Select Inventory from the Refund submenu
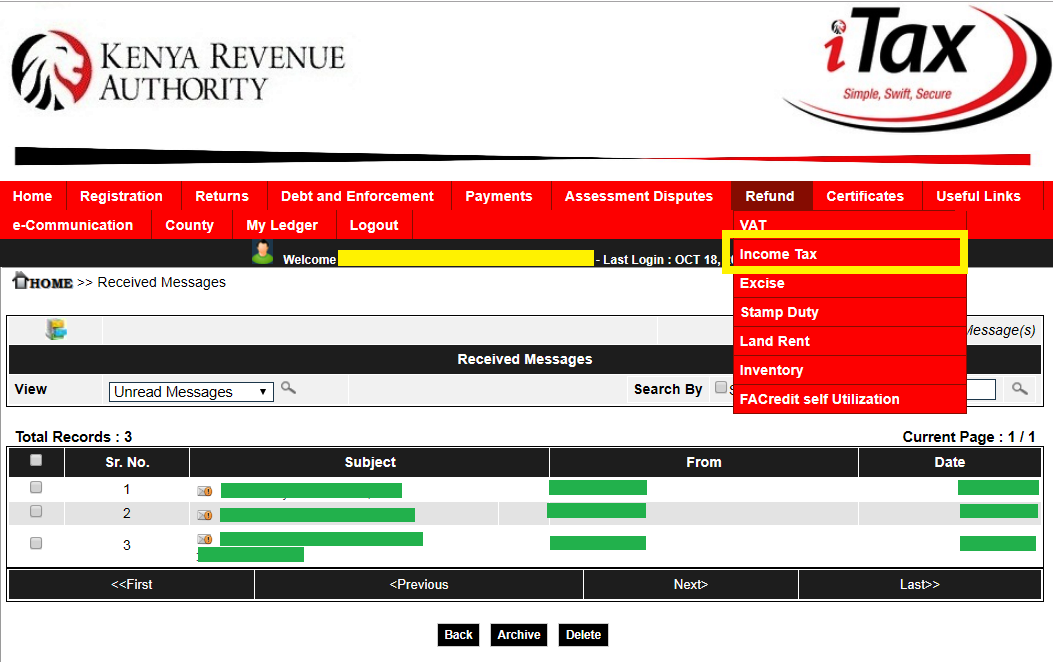This screenshot has width=1053, height=662. pyautogui.click(x=850, y=370)
